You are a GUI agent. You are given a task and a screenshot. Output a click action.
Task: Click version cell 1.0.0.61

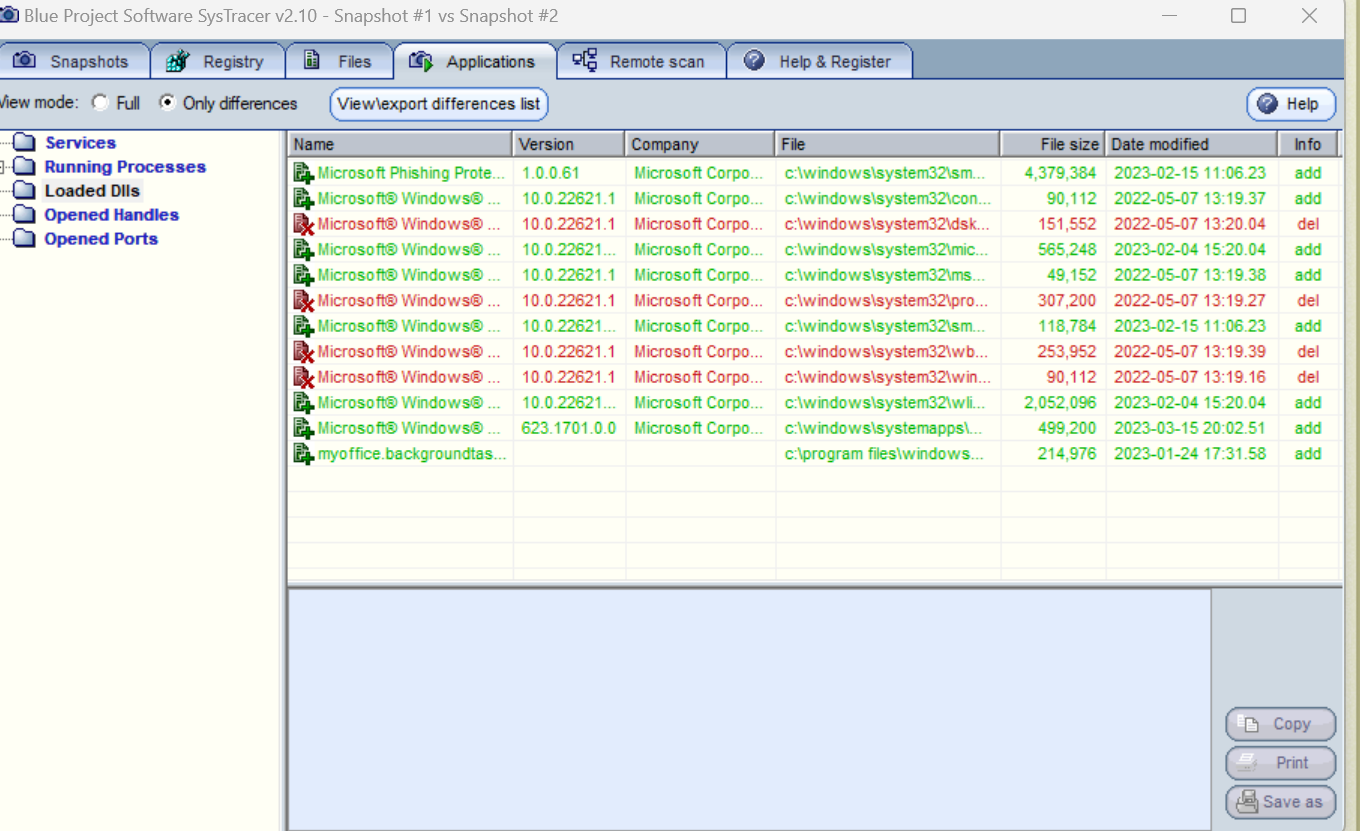[x=550, y=173]
